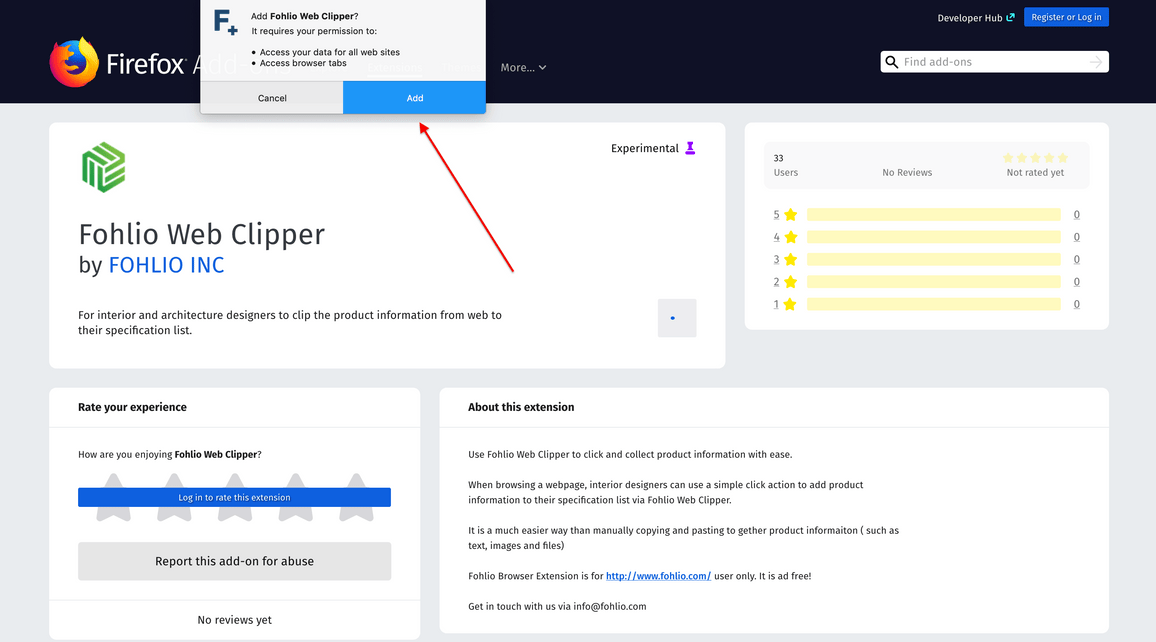Click the Firefox logo icon
Screen dimensions: 1156x642
click(x=74, y=62)
